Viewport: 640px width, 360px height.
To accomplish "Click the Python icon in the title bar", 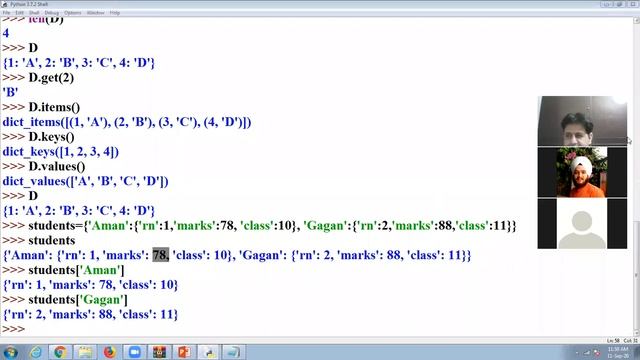I will [x=5, y=4].
